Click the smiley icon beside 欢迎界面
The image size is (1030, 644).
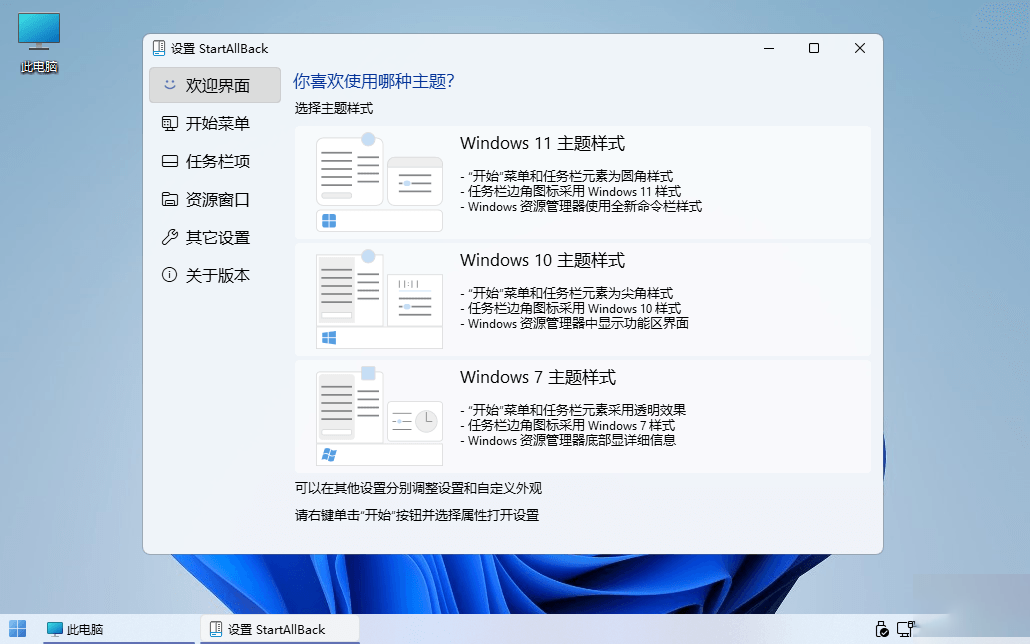169,85
